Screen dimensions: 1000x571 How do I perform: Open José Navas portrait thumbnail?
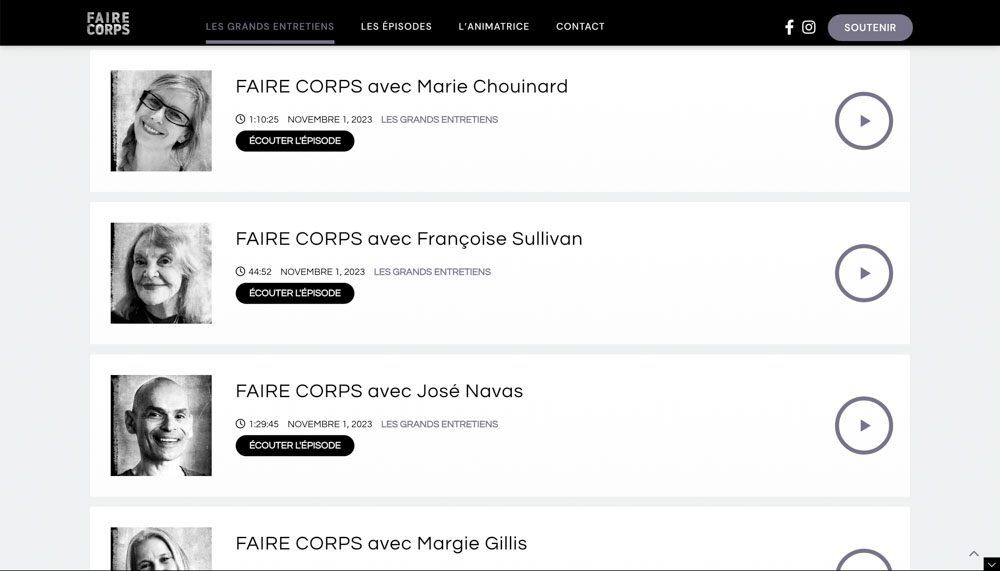[161, 425]
